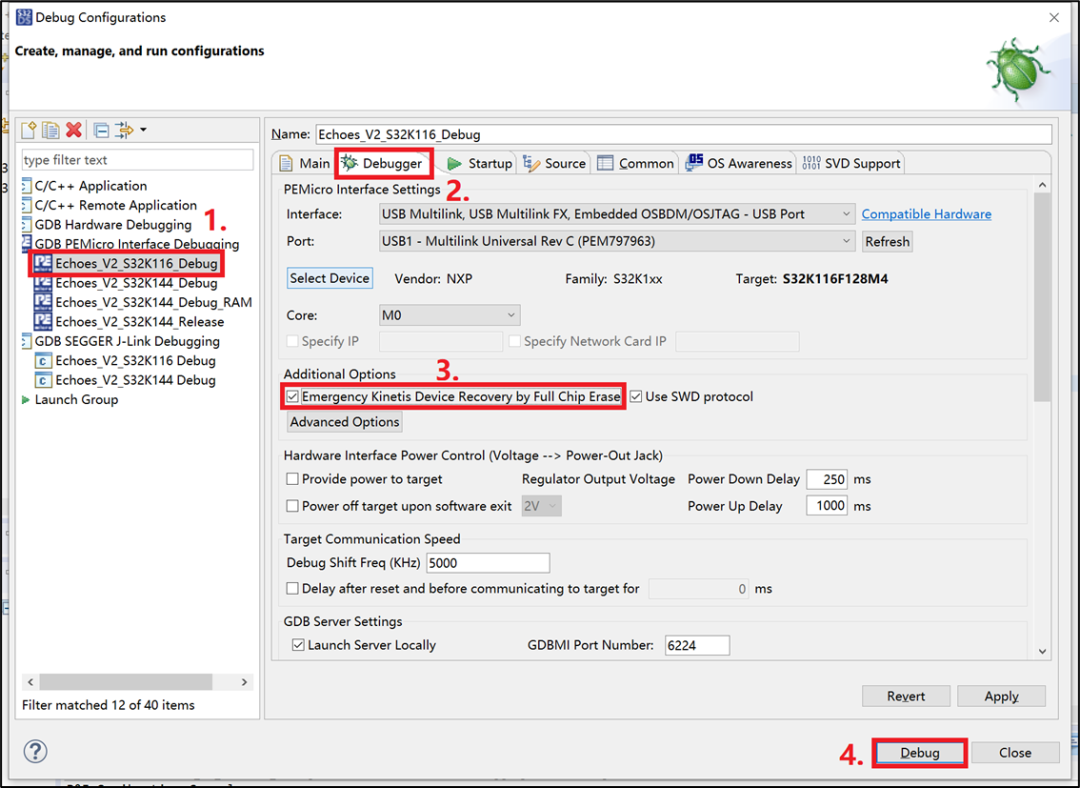Image resolution: width=1080 pixels, height=788 pixels.
Task: Select GDB SEGGER J-Link Debugging node
Action: pos(127,341)
